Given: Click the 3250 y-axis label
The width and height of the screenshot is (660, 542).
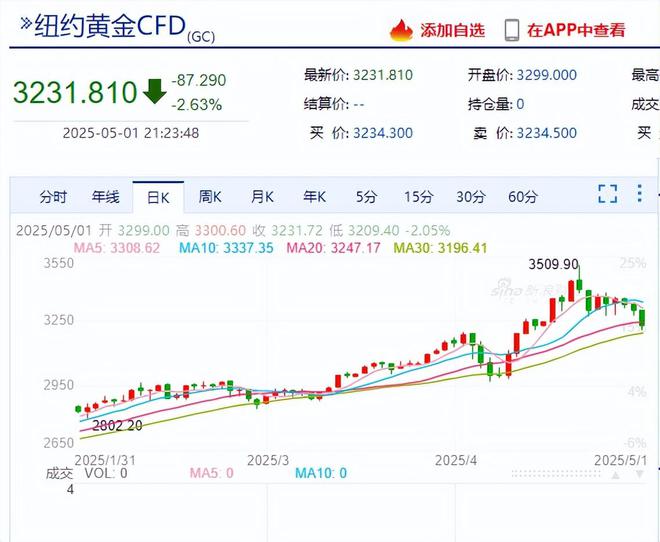Looking at the screenshot, I should 59,320.
